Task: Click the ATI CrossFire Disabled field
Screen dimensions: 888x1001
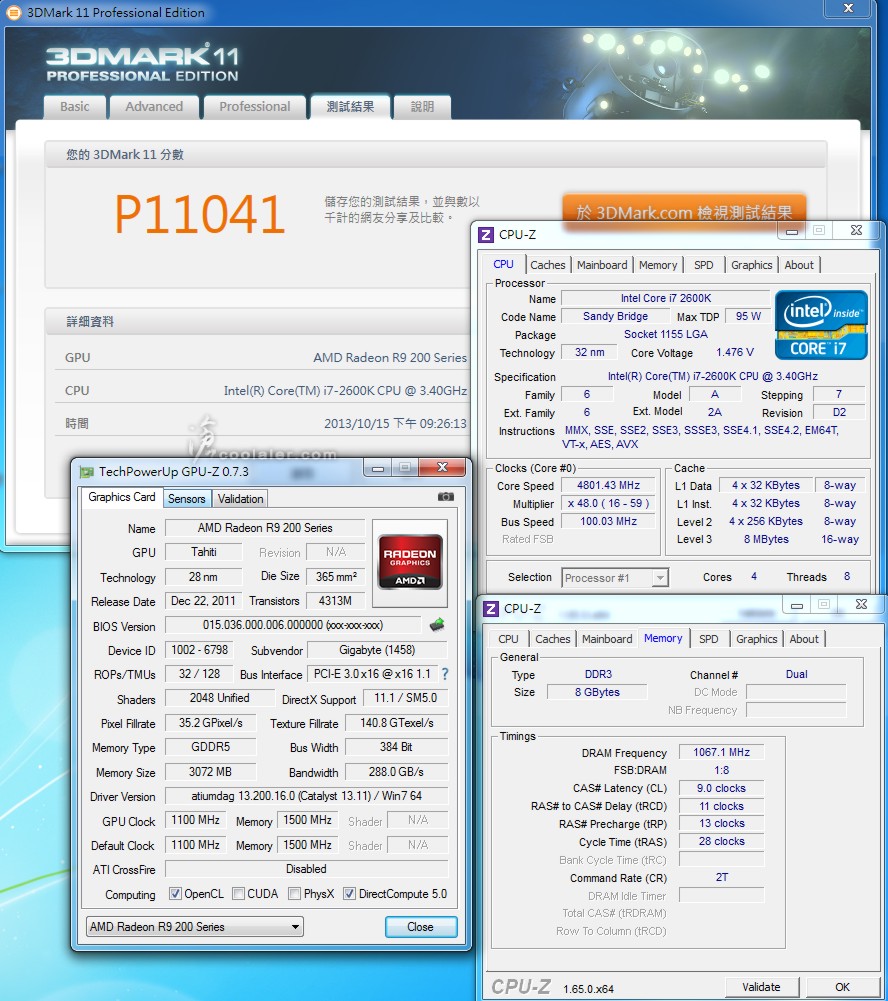Action: click(x=306, y=869)
